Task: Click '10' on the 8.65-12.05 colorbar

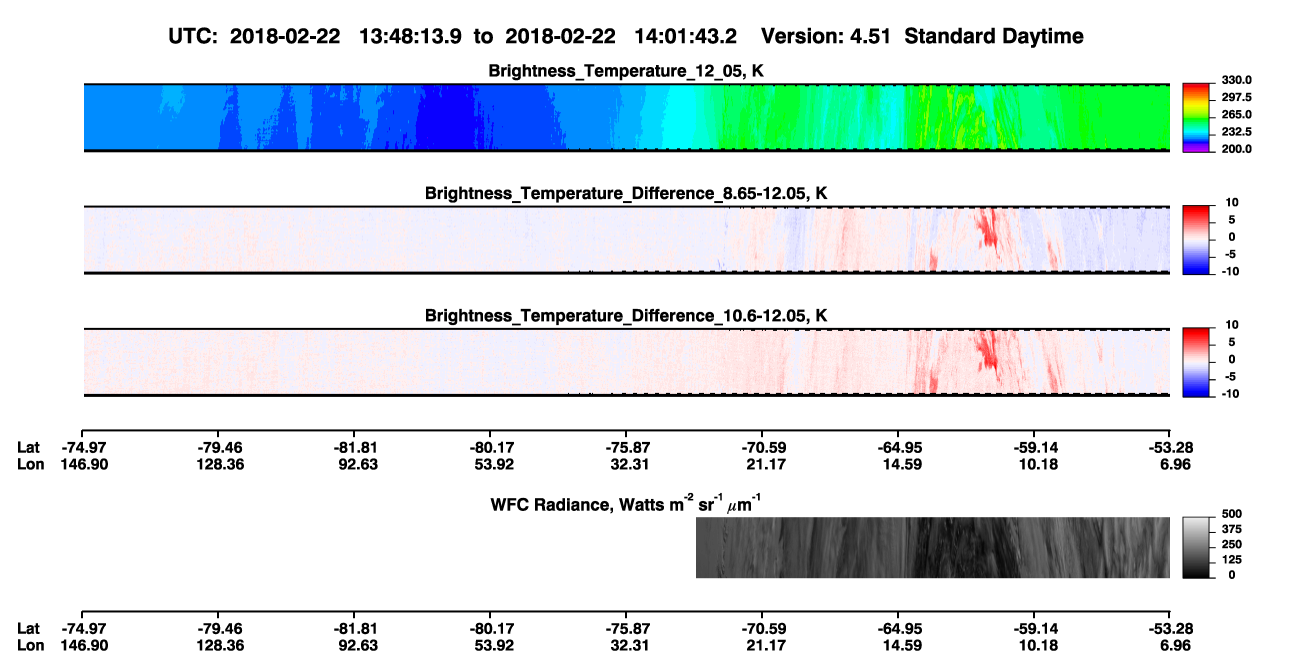Action: pyautogui.click(x=1231, y=202)
